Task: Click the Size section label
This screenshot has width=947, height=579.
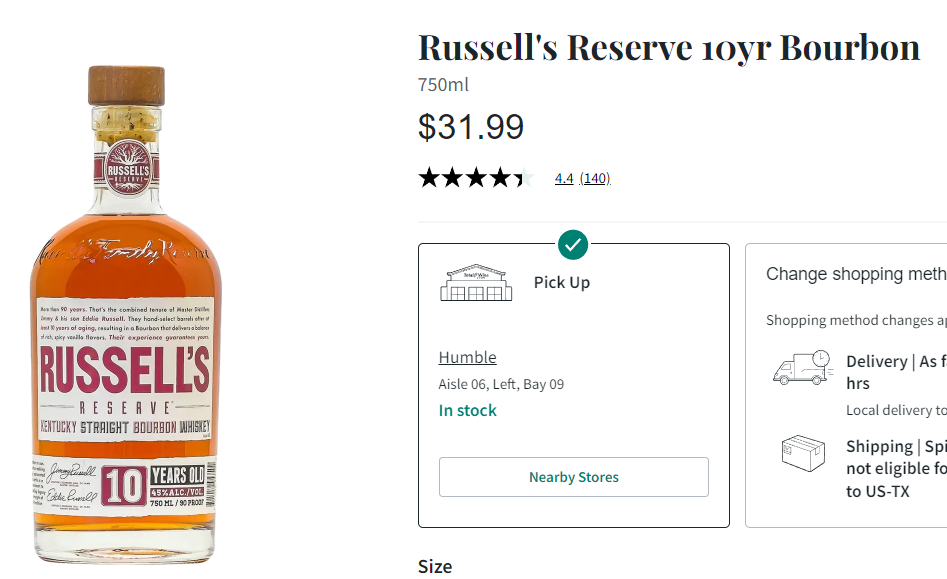Action: [435, 566]
